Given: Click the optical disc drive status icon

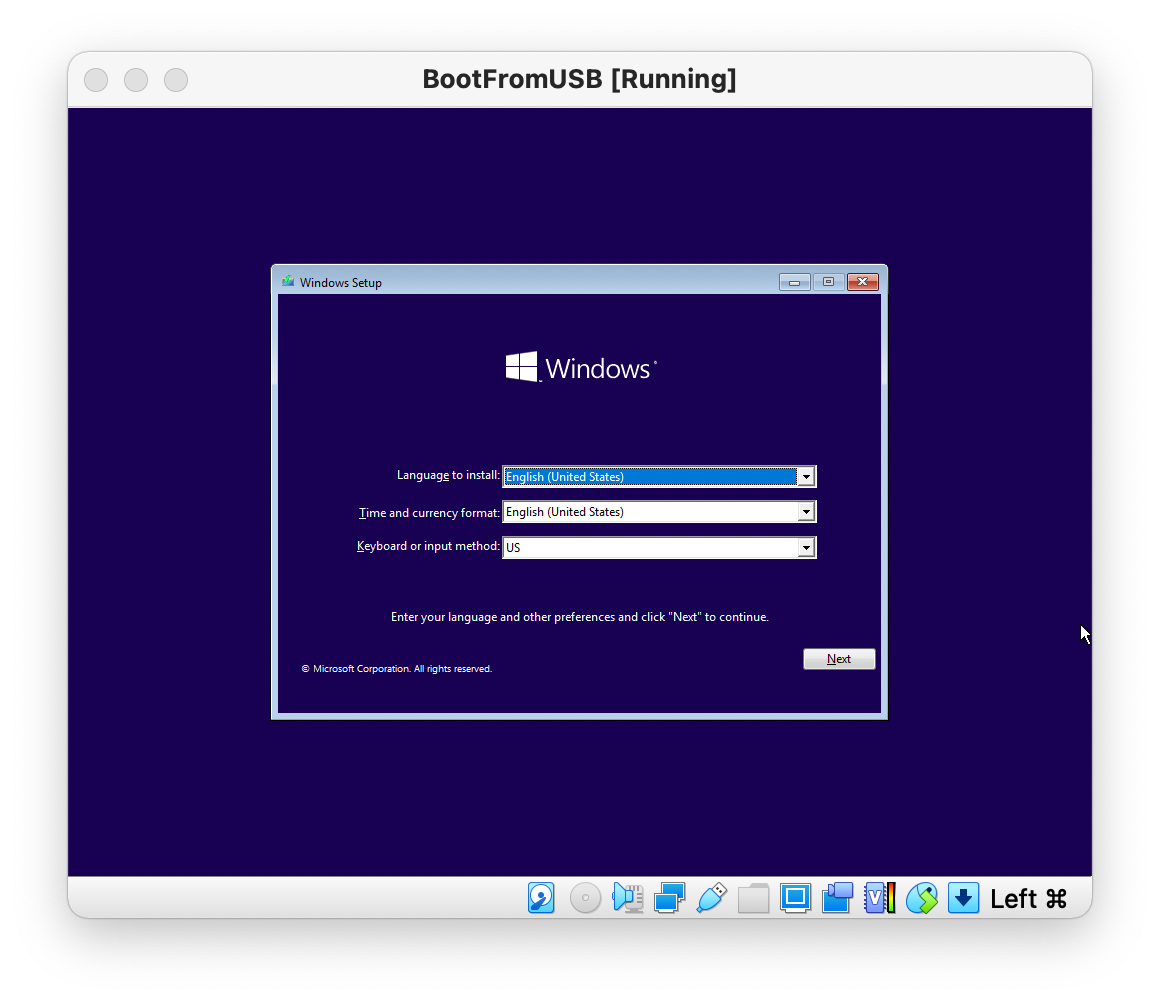Looking at the screenshot, I should 585,898.
